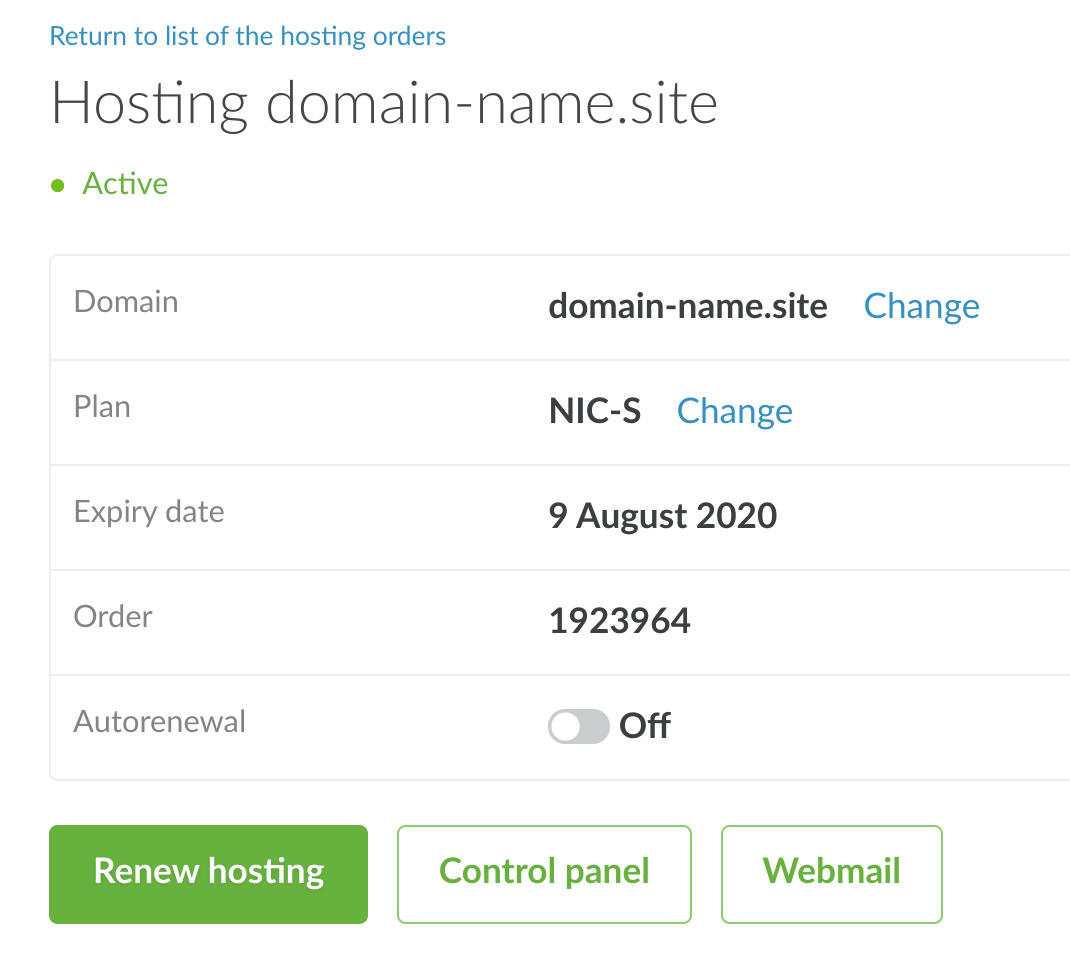Screen dimensions: 1070x953
Task: Click the Hosting domain-name.site page heading
Action: 384,104
